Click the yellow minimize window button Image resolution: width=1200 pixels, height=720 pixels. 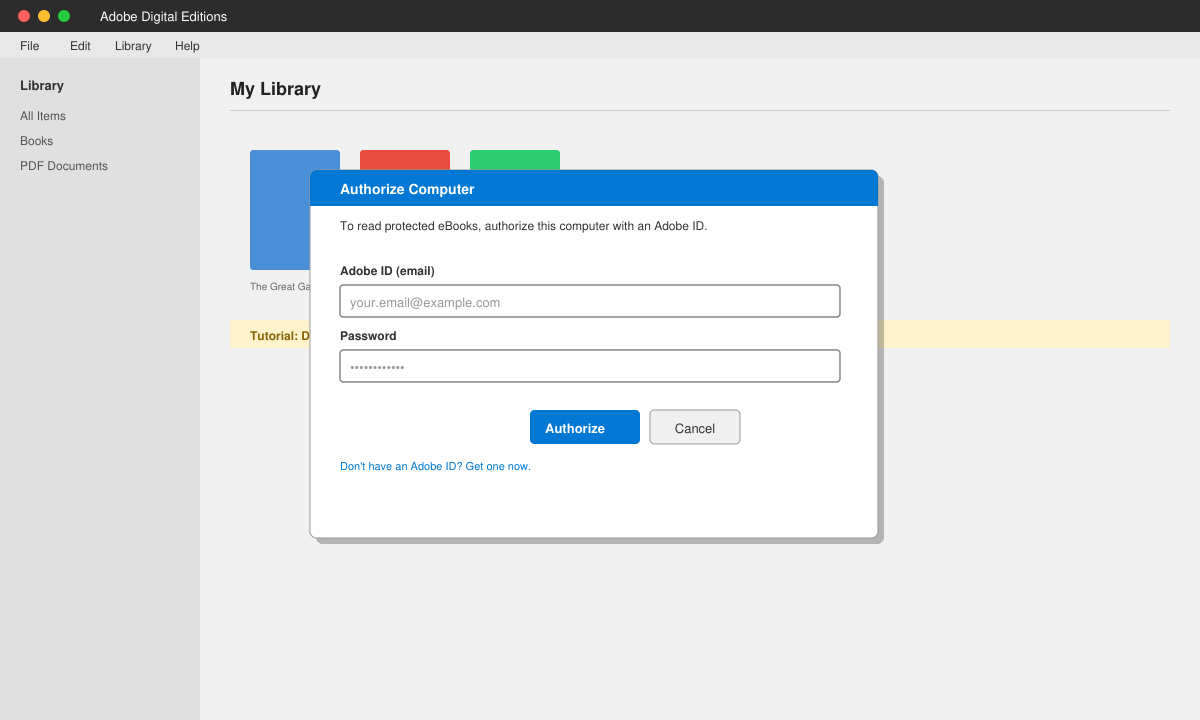pyautogui.click(x=44, y=16)
